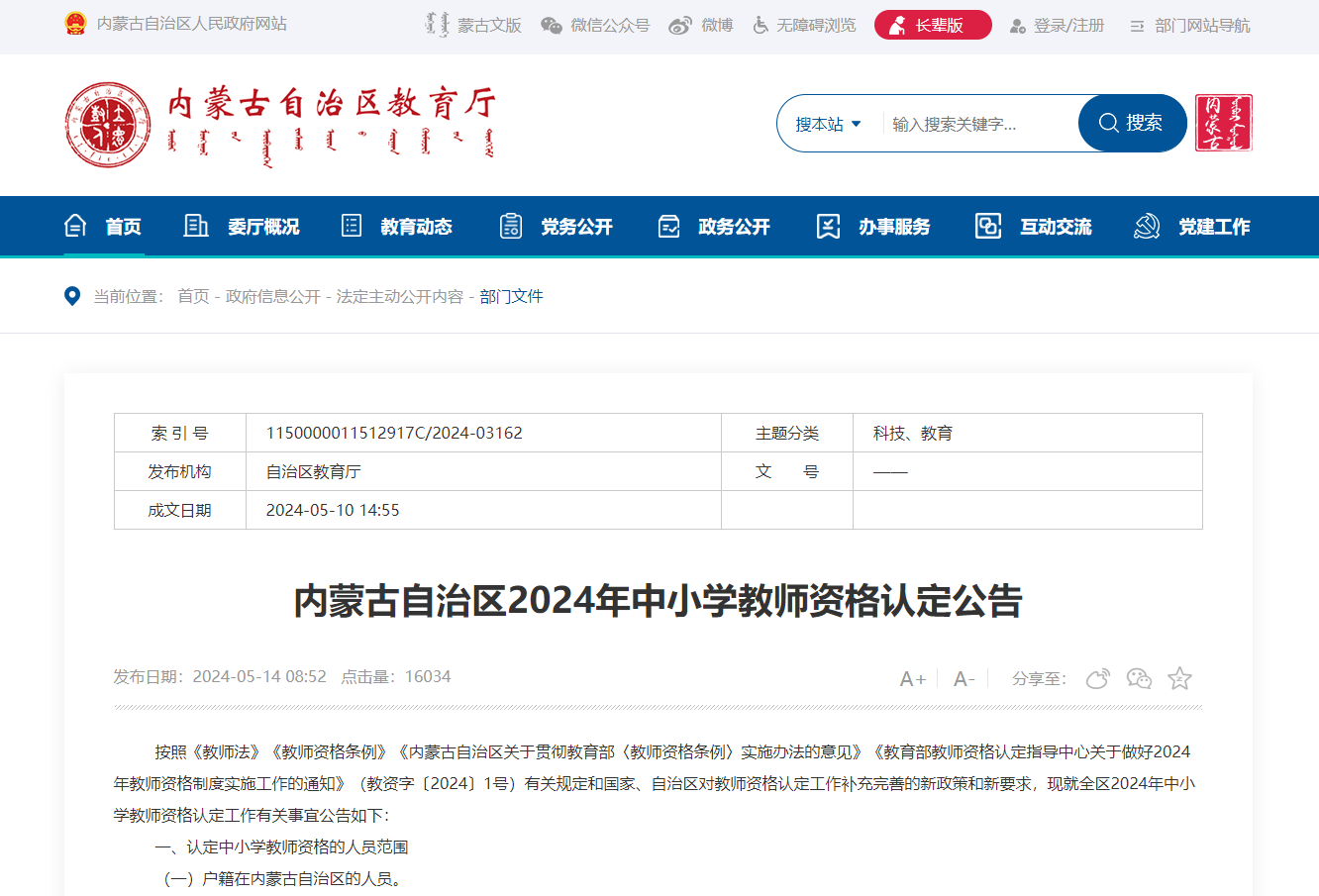Go to the Education News menu
This screenshot has height=896, width=1319.
[396, 227]
